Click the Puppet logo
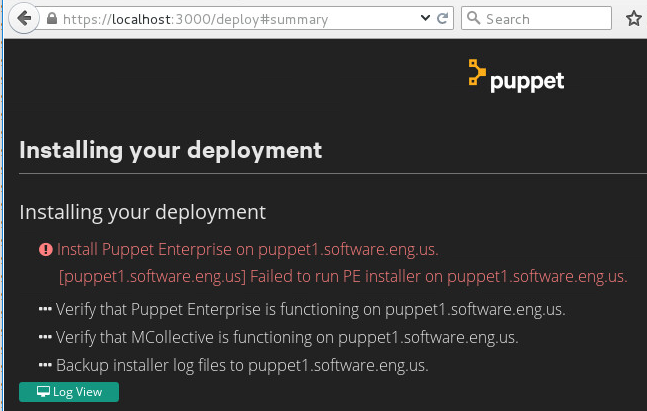 point(516,76)
